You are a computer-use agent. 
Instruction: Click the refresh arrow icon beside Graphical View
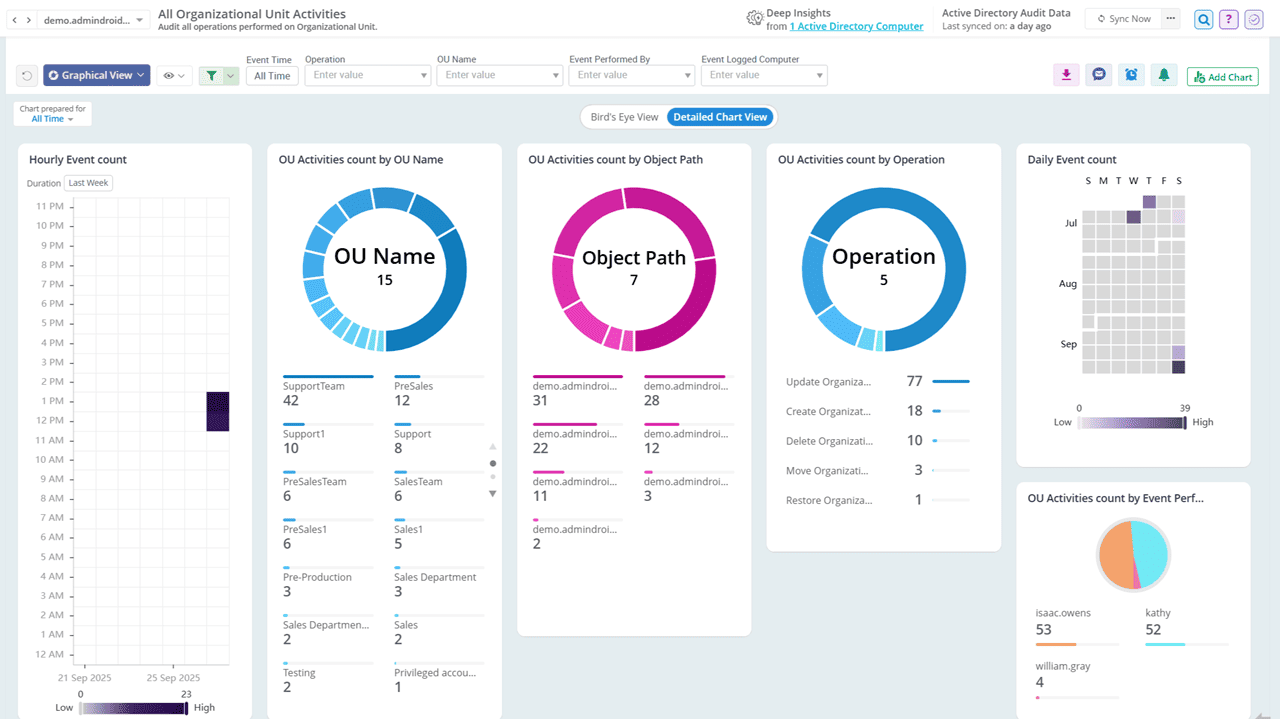click(x=28, y=76)
